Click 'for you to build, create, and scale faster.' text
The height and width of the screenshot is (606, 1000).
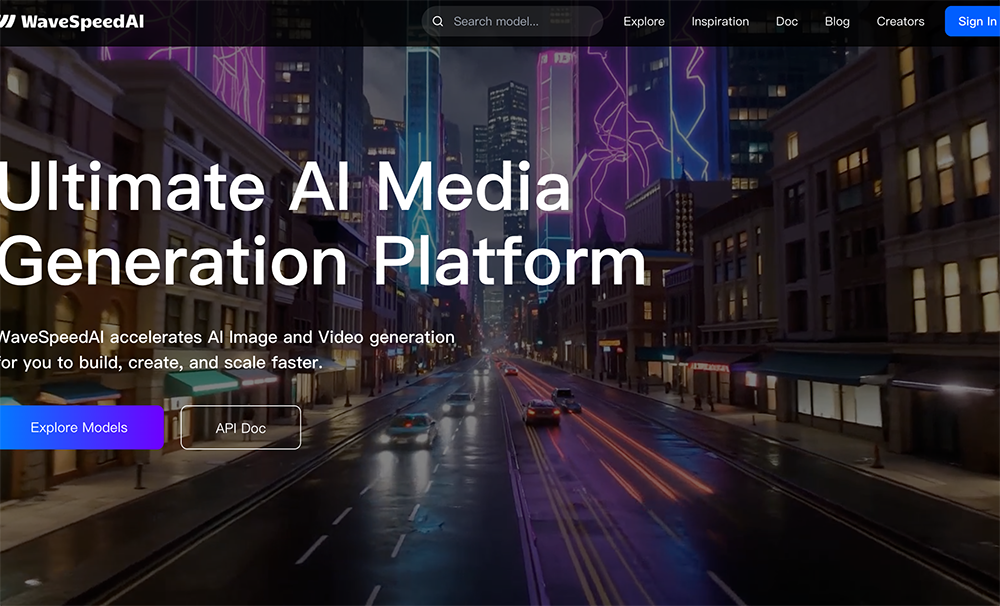161,362
